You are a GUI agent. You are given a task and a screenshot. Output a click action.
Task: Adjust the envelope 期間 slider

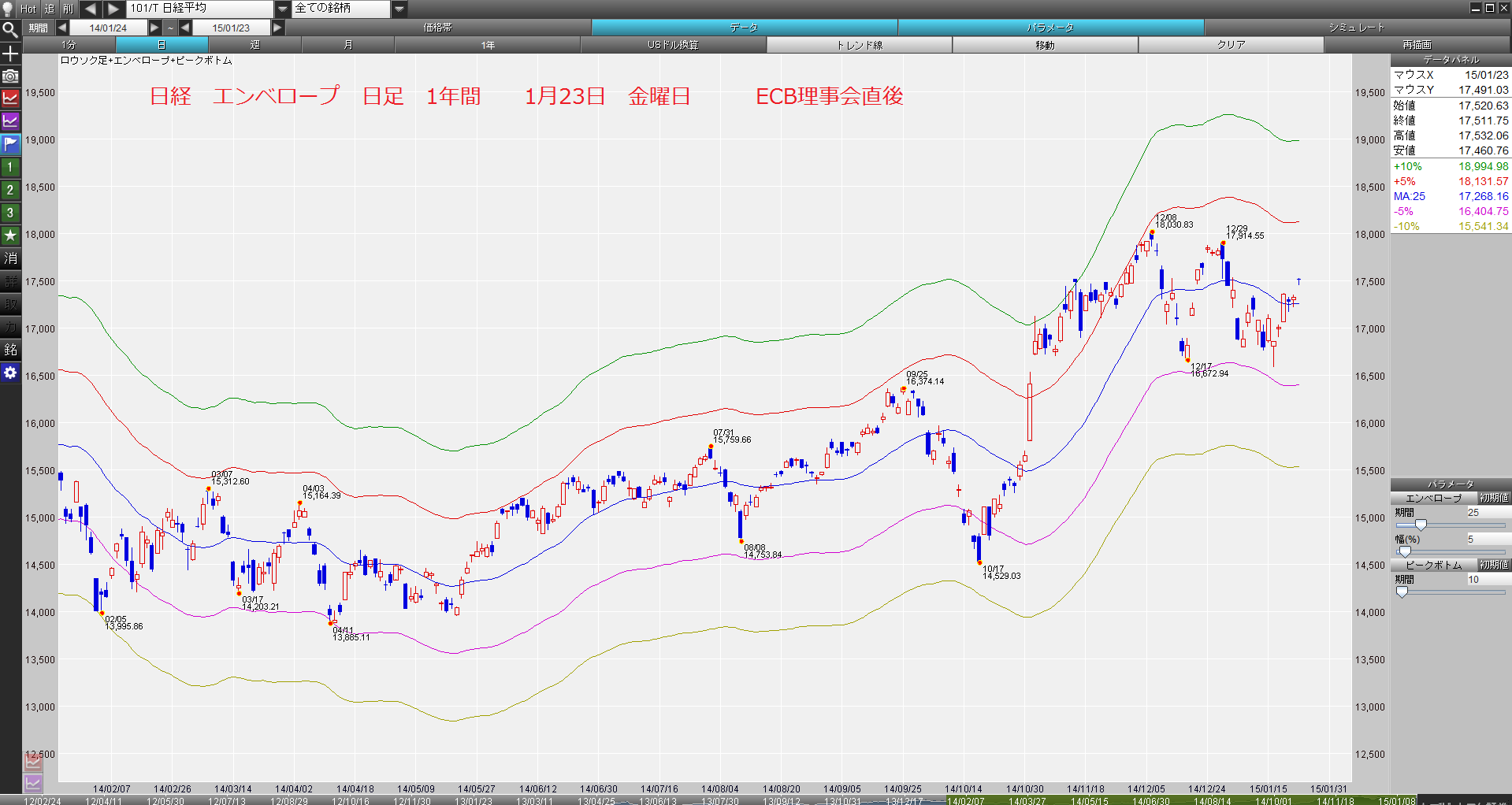pos(1421,525)
